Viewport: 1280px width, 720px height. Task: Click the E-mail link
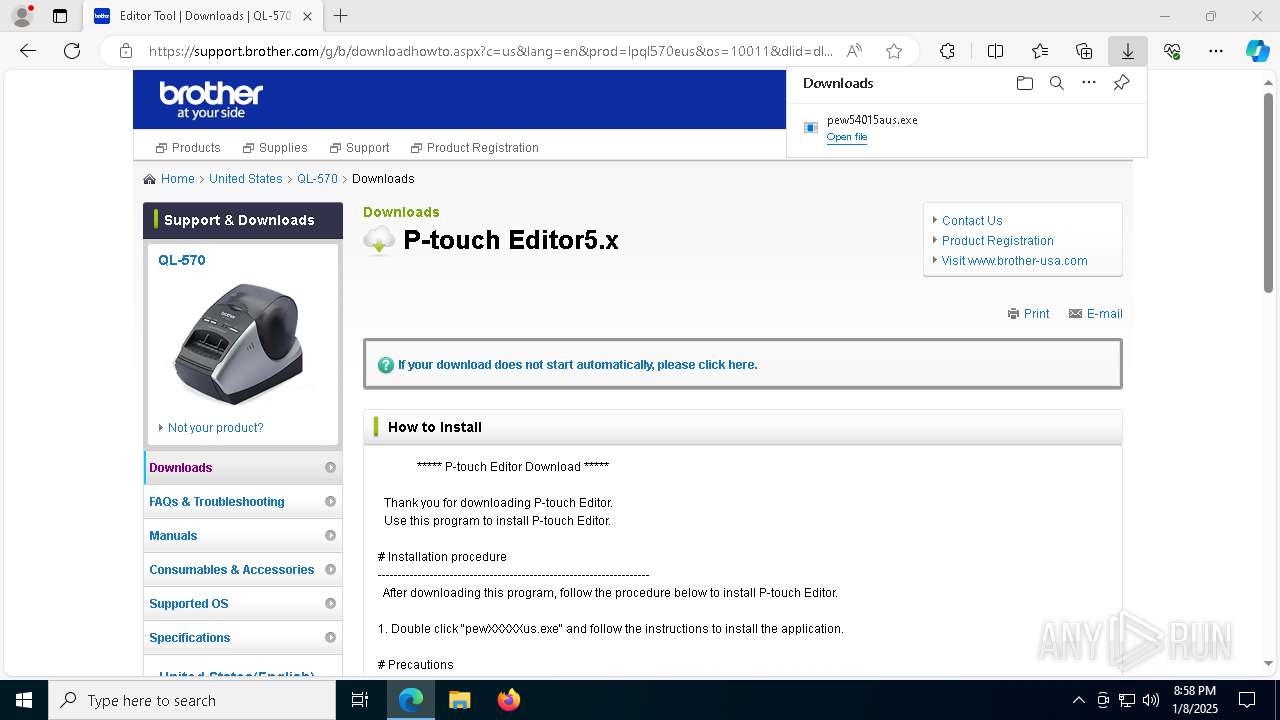1096,314
